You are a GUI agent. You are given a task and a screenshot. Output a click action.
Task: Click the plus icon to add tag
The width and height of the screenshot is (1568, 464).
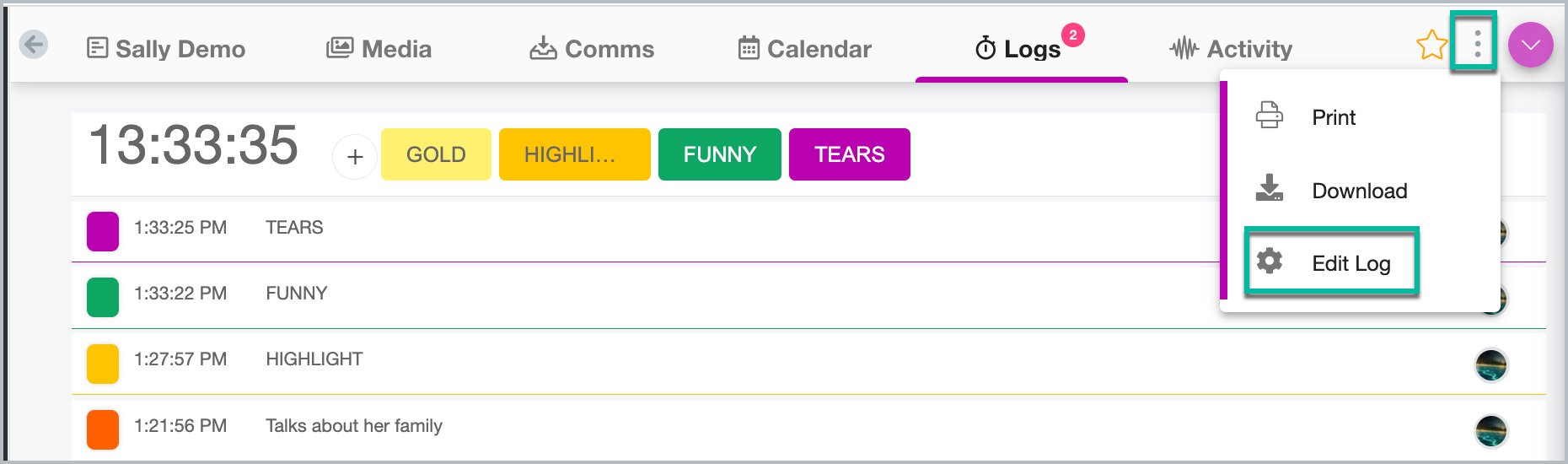[x=355, y=156]
